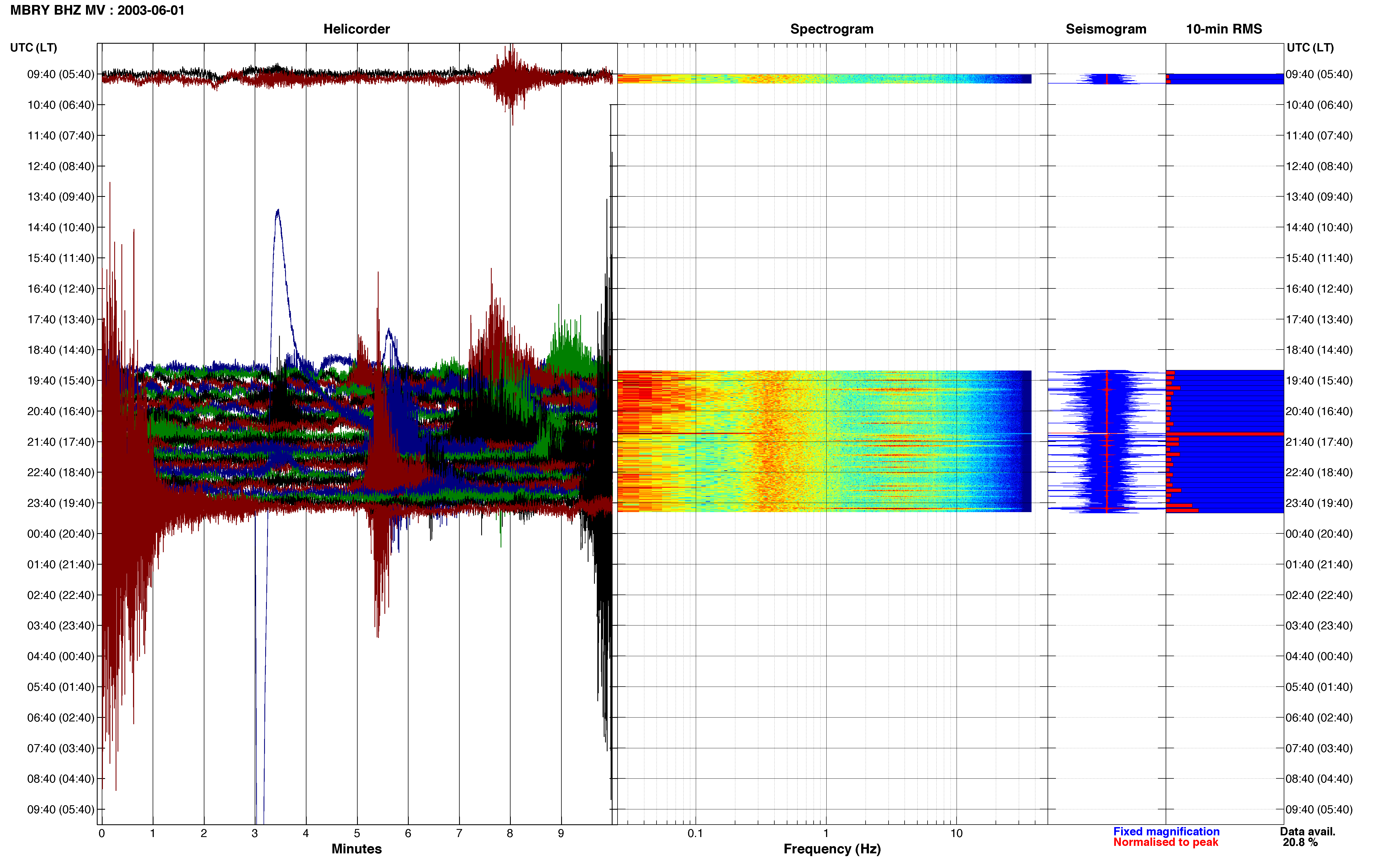The height and width of the screenshot is (868, 1388).
Task: Click the right '11:40 (07:40)' time label
Action: [1319, 135]
